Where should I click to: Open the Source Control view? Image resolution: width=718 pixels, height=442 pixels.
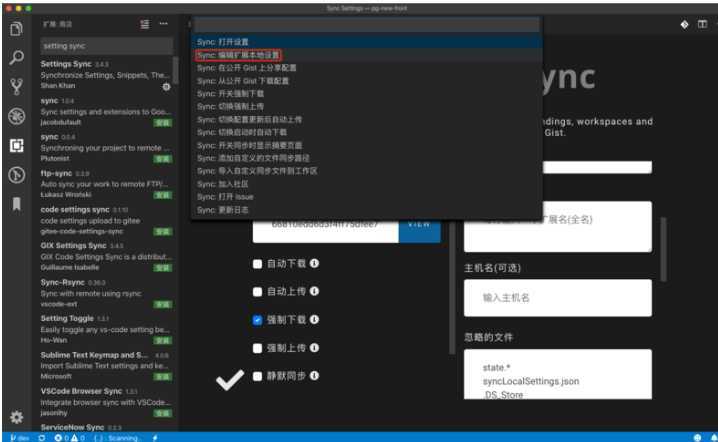pyautogui.click(x=16, y=87)
